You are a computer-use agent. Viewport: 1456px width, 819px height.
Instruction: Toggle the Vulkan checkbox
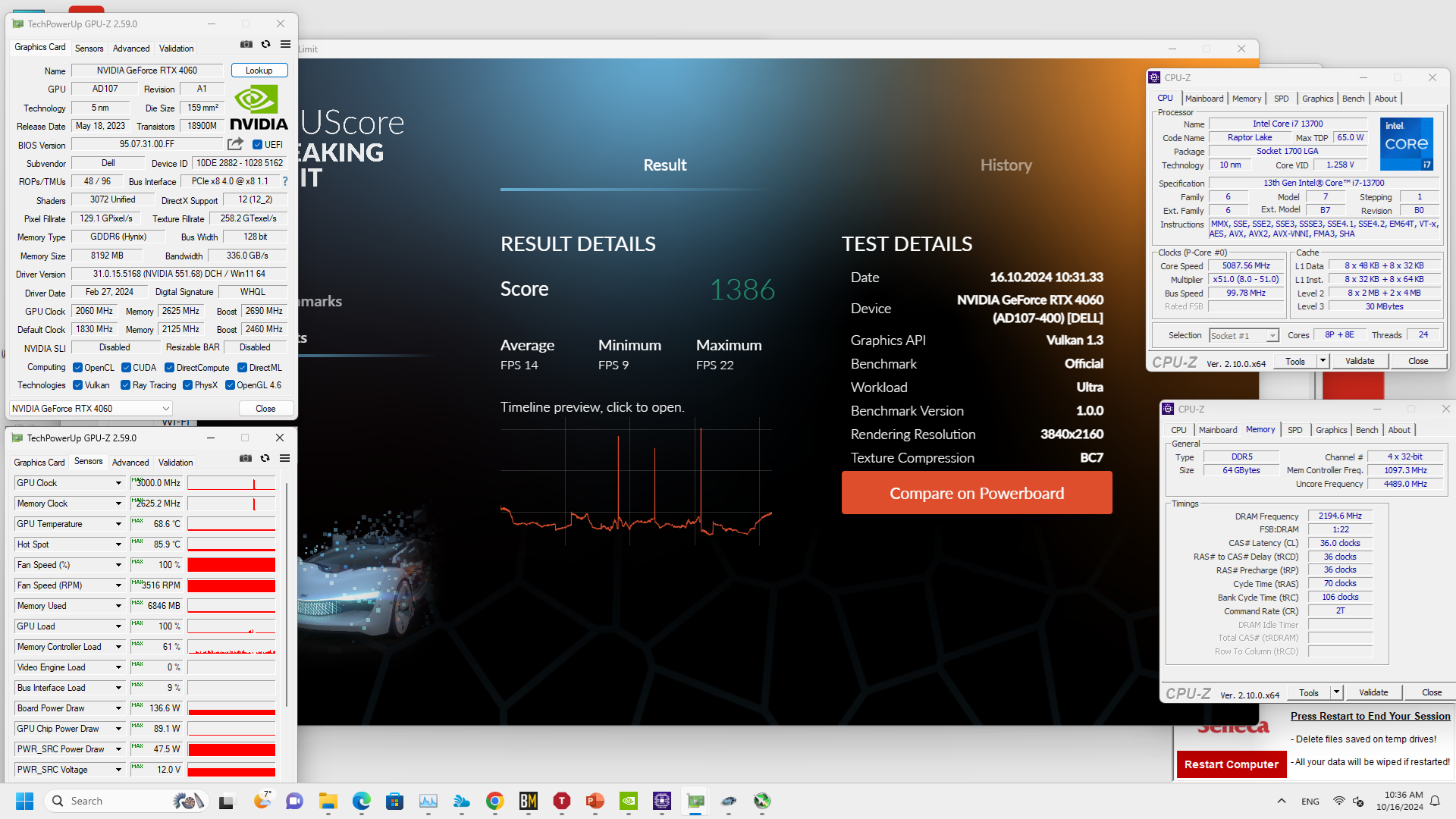[77, 385]
